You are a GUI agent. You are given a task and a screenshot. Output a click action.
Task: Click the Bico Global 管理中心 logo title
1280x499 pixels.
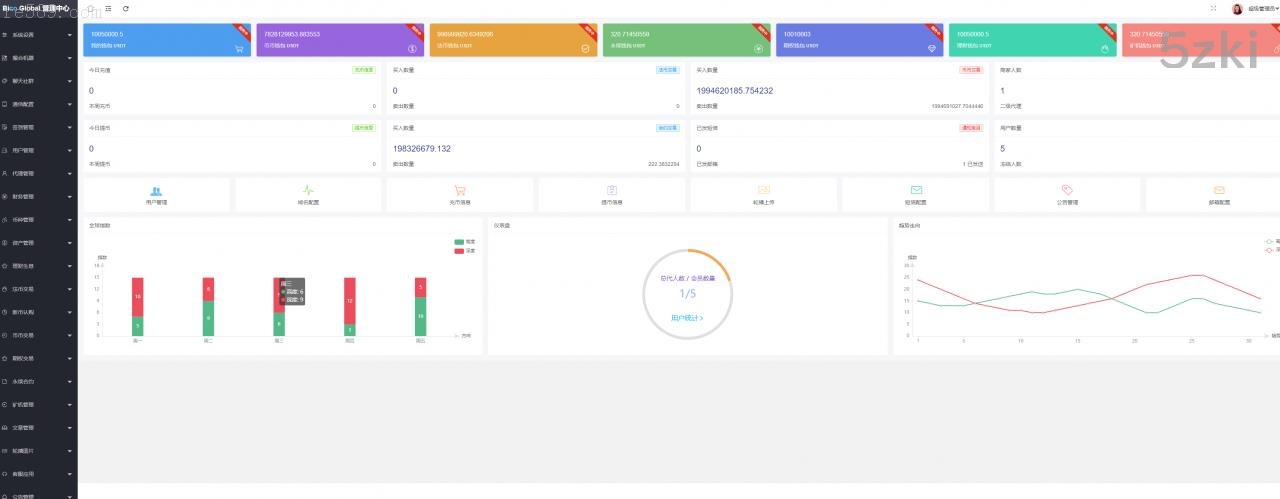coord(36,9)
